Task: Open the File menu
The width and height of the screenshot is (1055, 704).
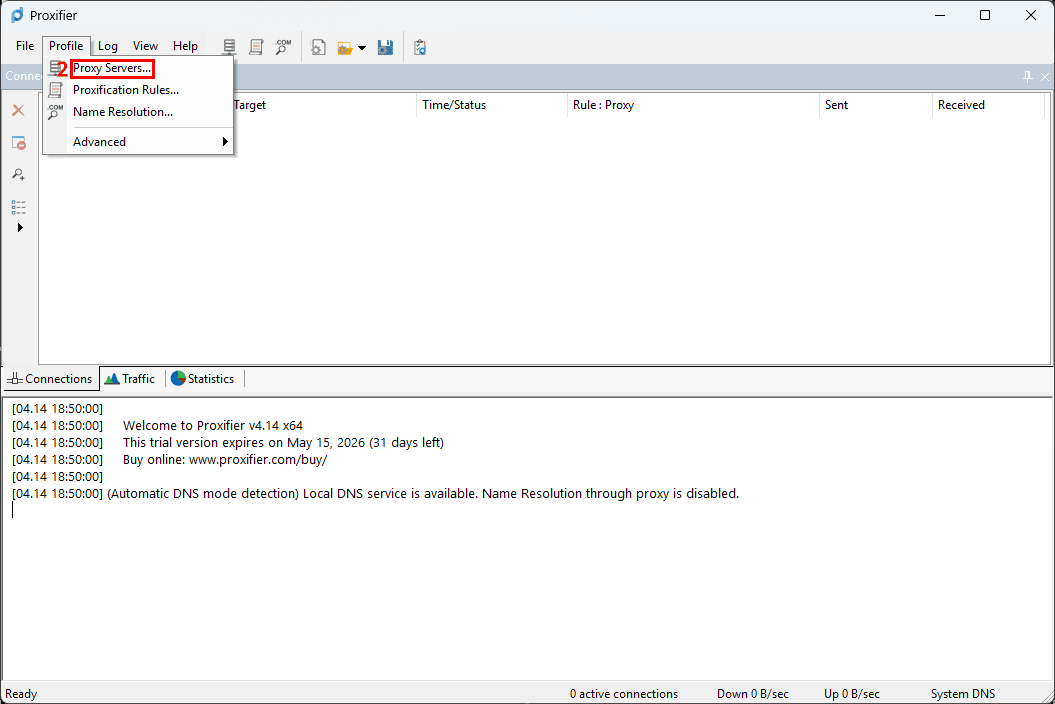Action: [25, 46]
